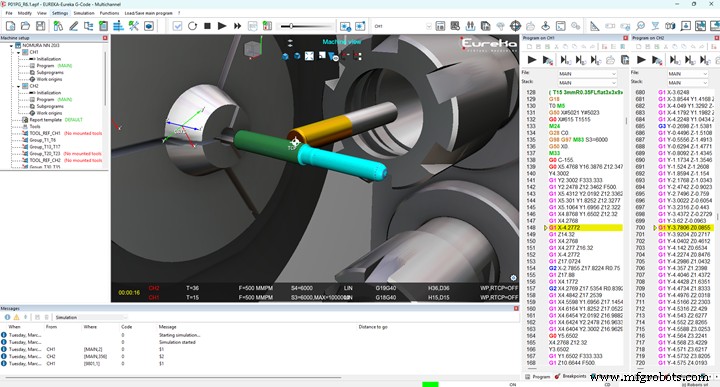The image size is (720, 387).
Task: Open the Modify menu
Action: coord(25,13)
